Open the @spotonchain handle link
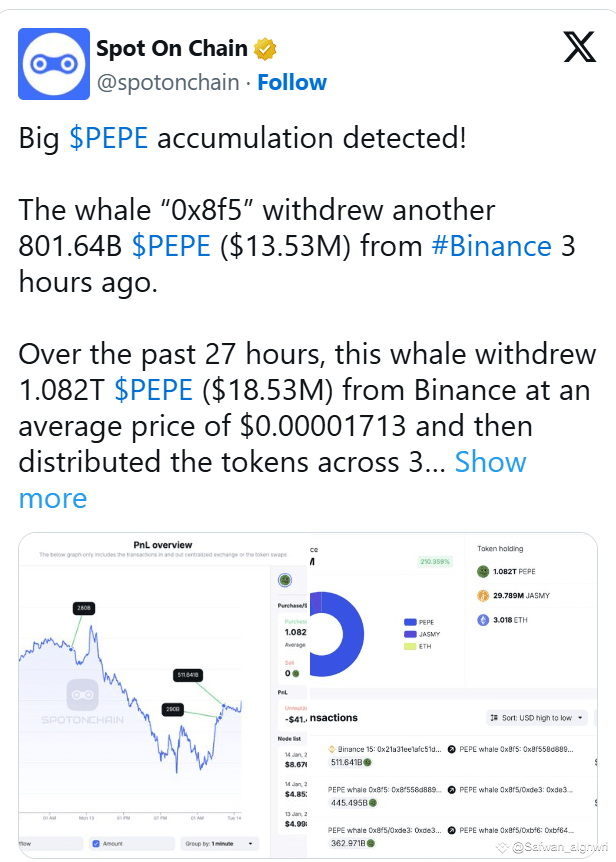The image size is (616, 862). point(168,82)
